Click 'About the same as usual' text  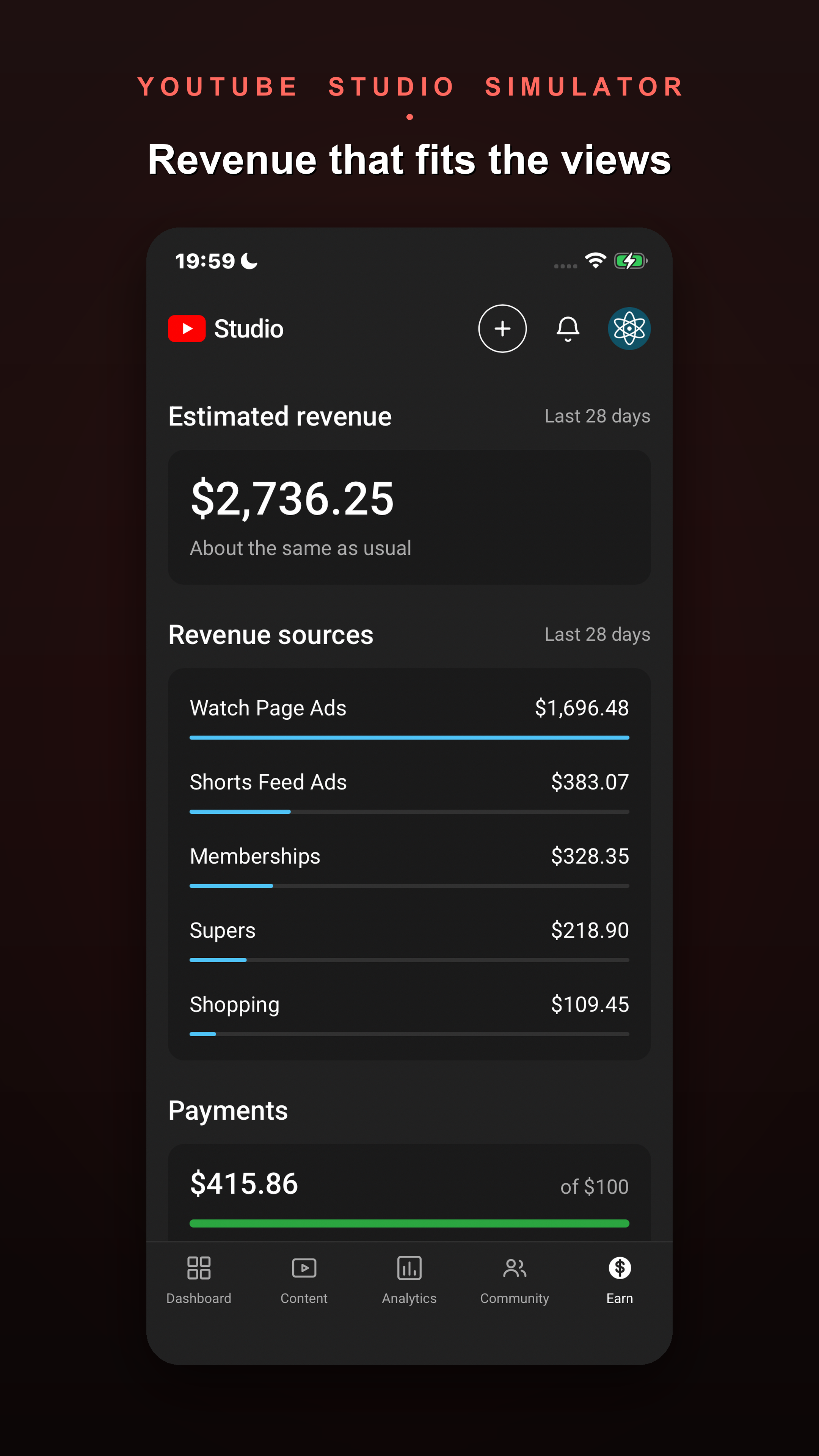coord(300,548)
